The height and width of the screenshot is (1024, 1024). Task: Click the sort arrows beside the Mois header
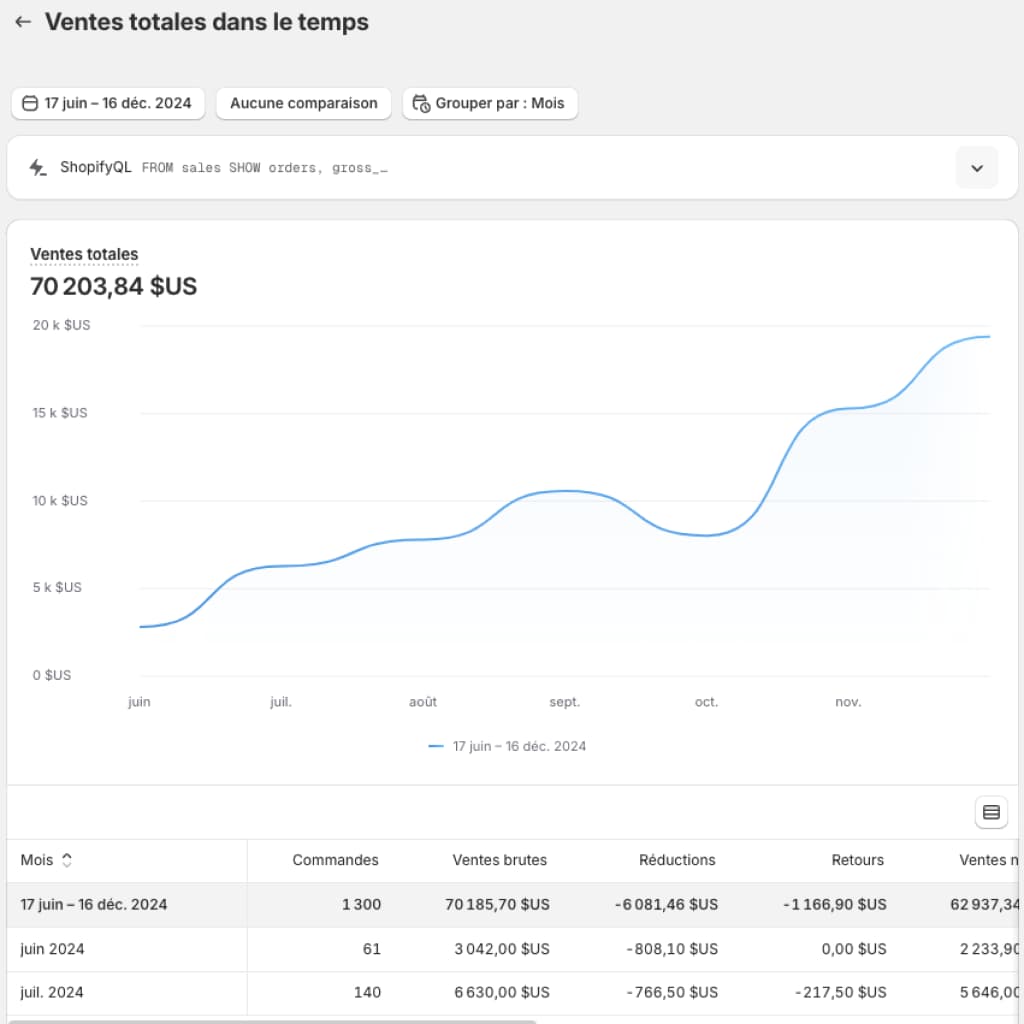66,860
